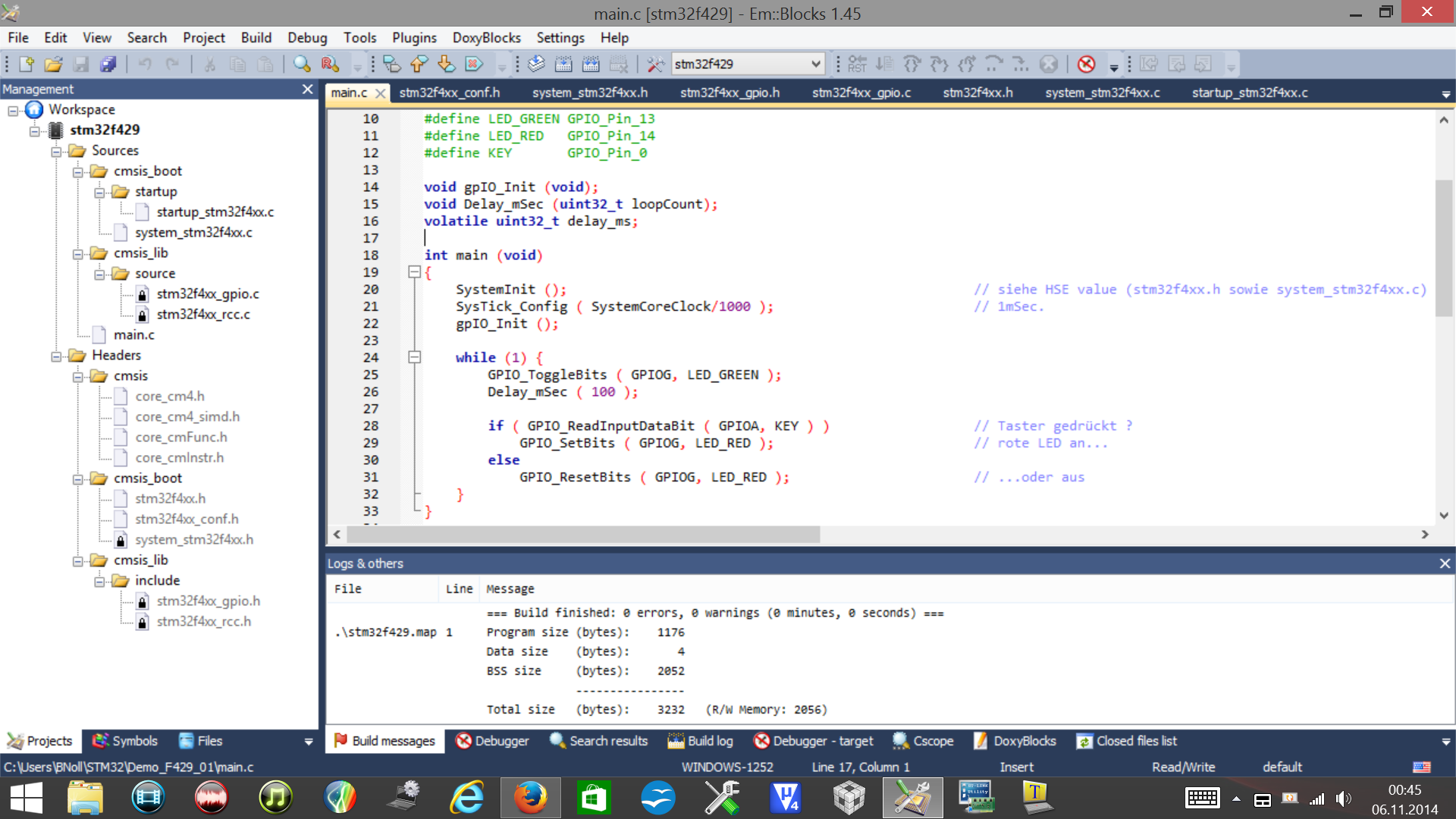Click the Run to cursor debug icon
This screenshot has height=819, width=1456.
point(884,64)
